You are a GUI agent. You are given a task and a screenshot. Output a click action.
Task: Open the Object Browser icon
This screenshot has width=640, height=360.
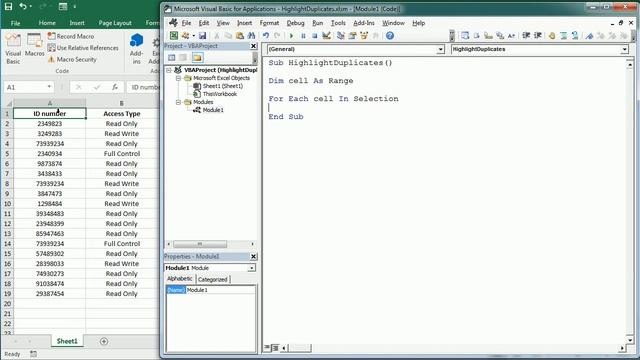(364, 36)
